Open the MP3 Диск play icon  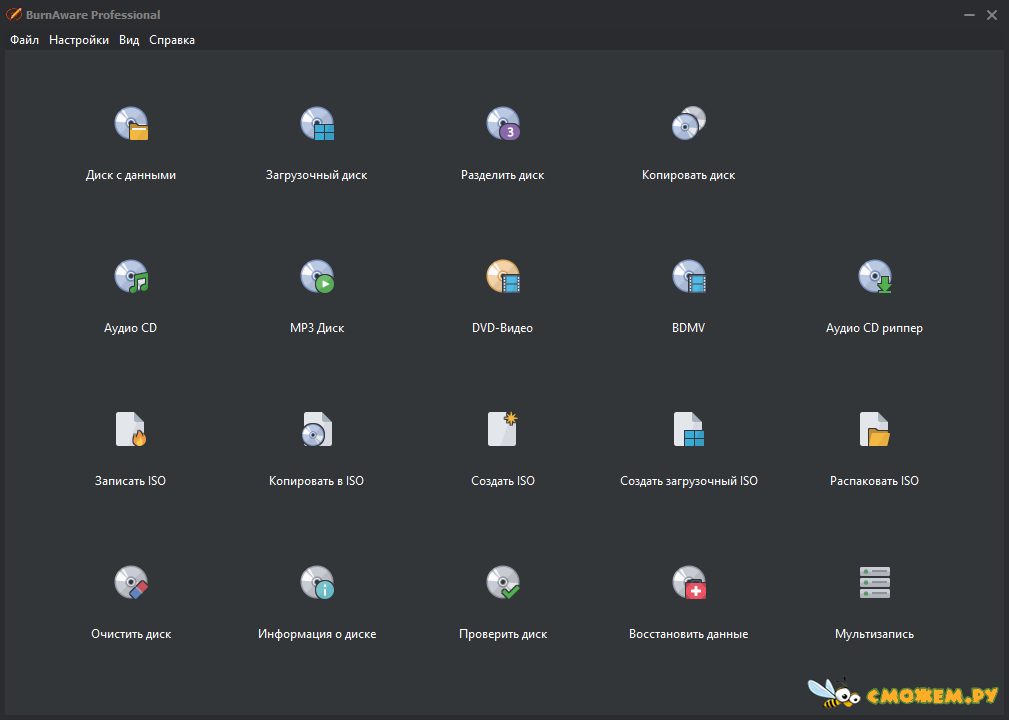click(x=317, y=277)
